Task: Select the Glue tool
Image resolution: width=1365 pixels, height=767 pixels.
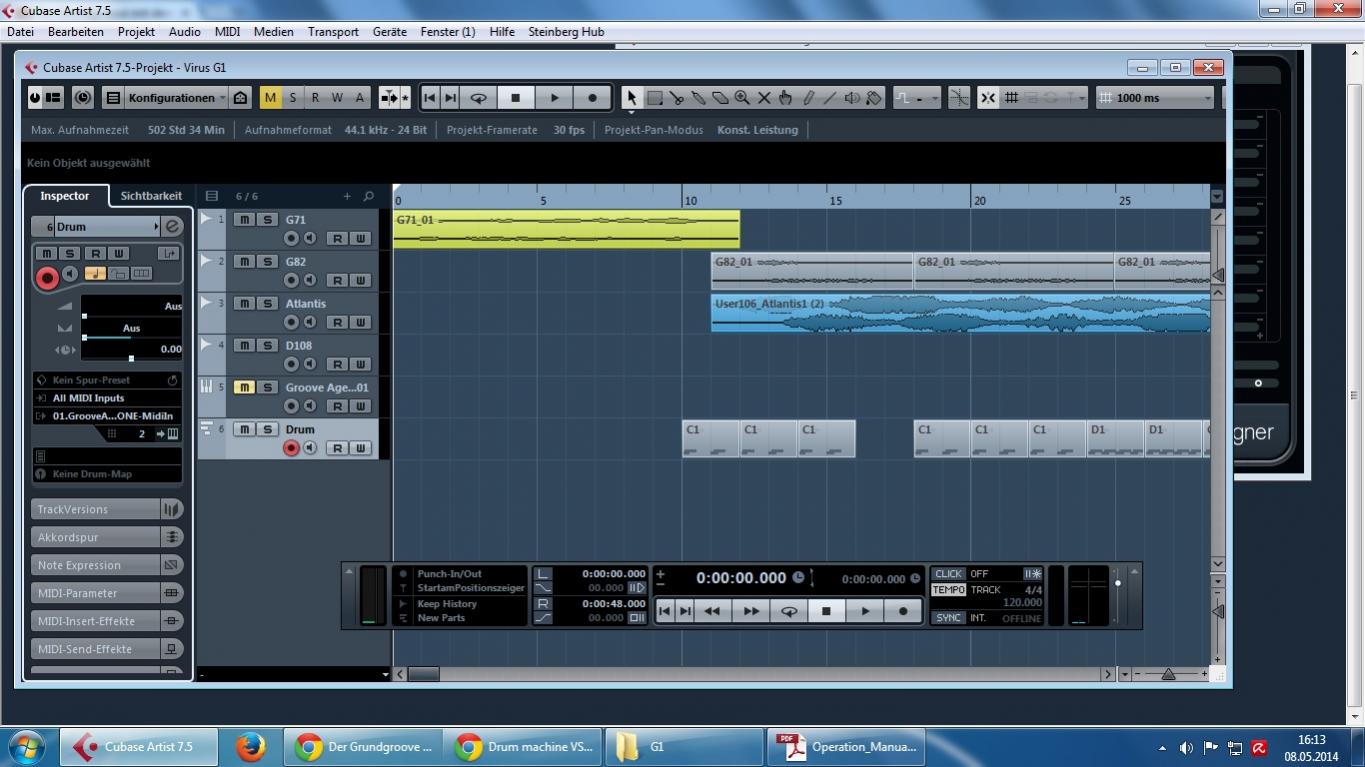Action: [699, 98]
